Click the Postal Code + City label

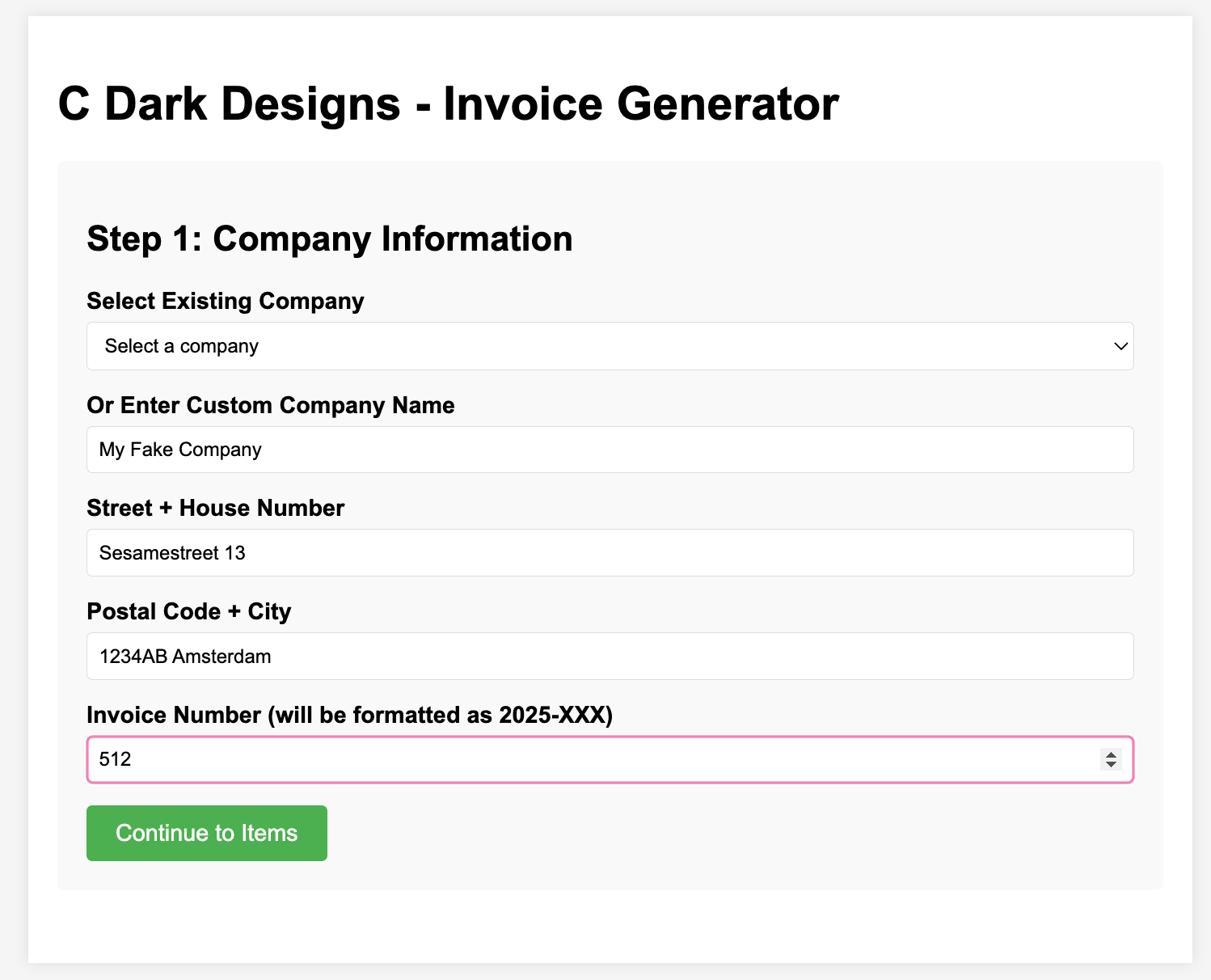point(189,611)
